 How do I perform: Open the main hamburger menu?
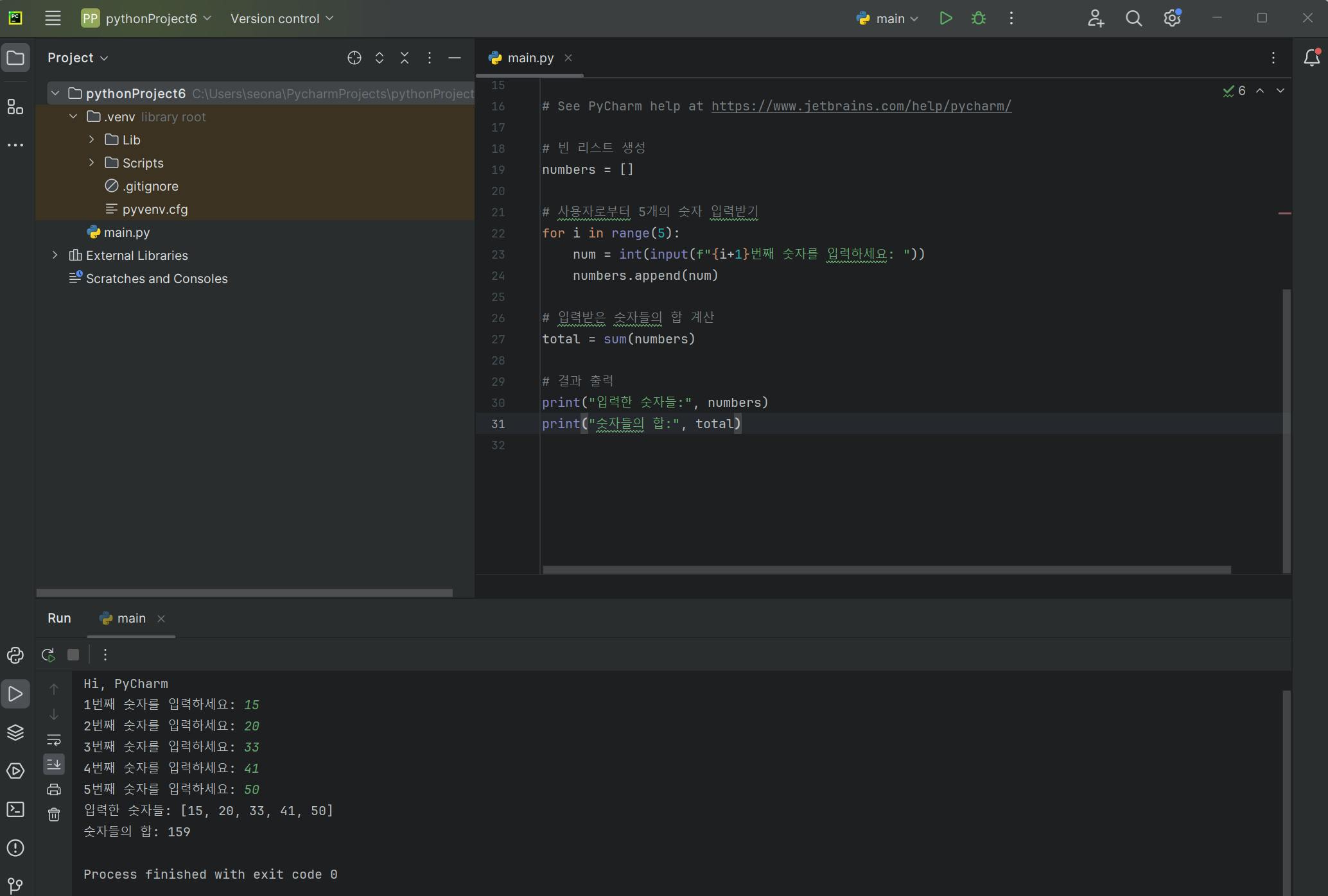coord(53,19)
